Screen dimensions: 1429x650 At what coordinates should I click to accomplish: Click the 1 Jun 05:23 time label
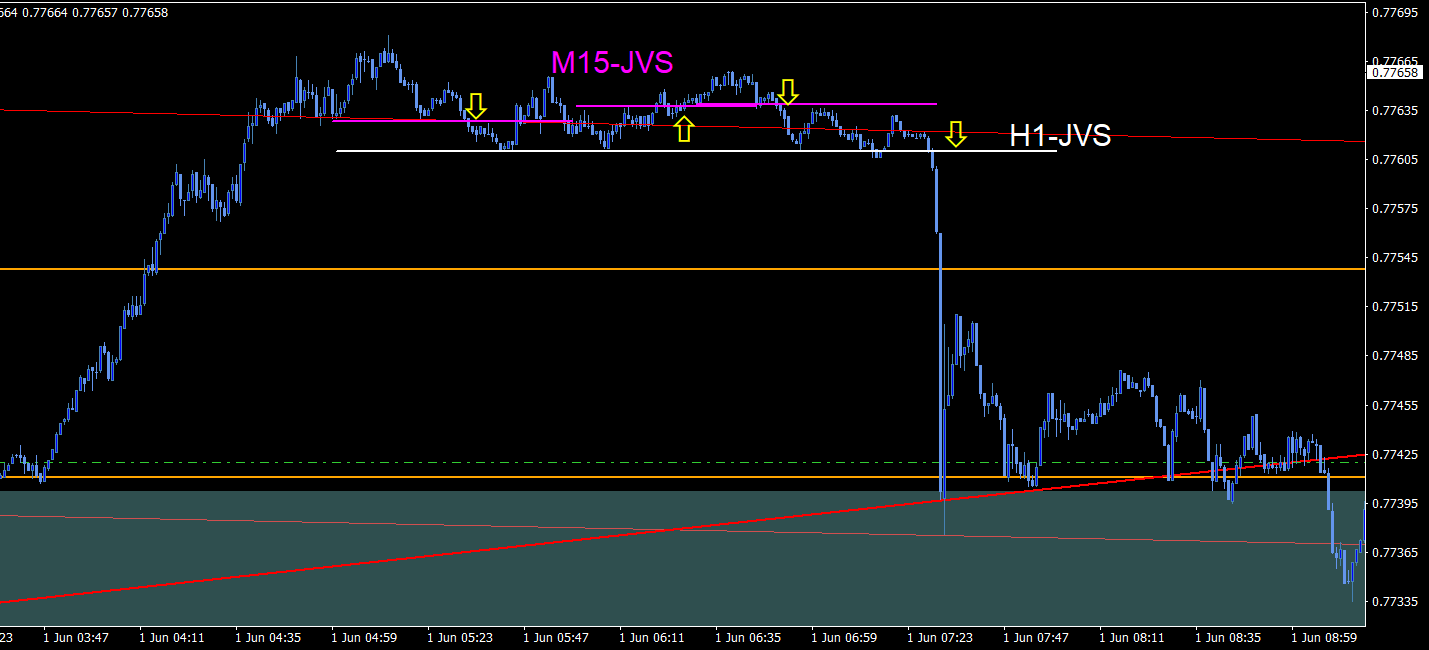tap(460, 637)
